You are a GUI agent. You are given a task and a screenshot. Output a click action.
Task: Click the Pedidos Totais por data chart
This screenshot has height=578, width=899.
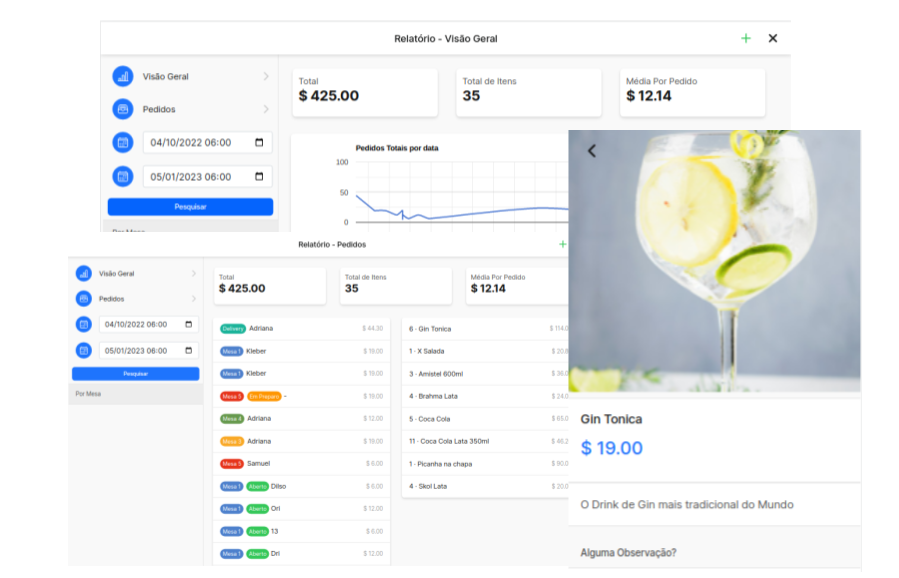(x=430, y=183)
